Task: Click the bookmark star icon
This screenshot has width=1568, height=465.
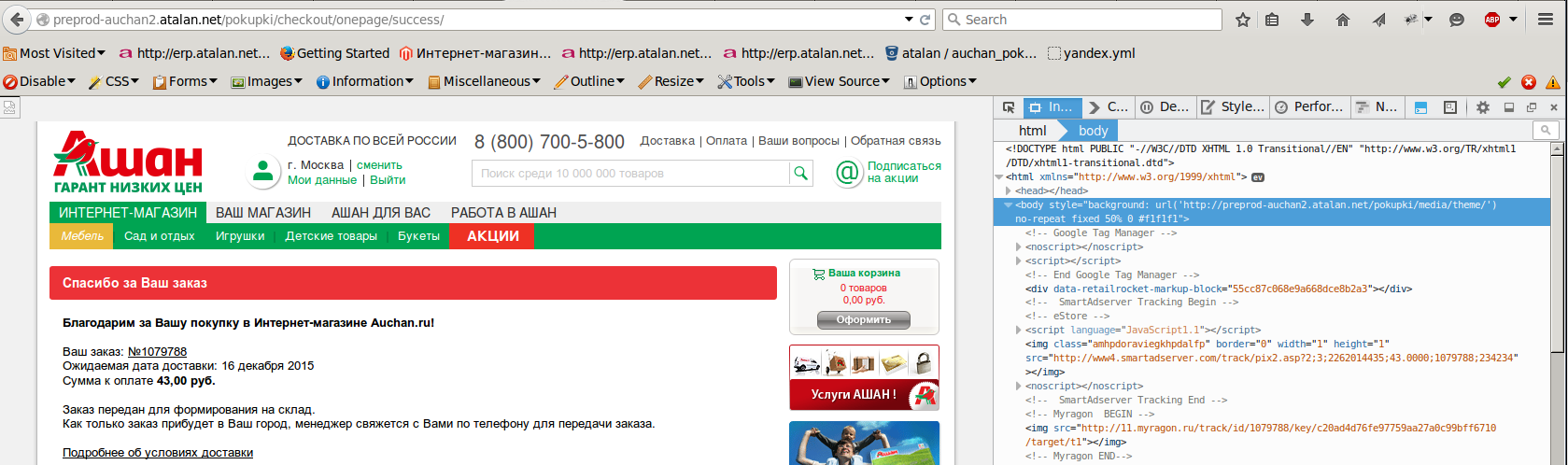Action: [x=1243, y=20]
